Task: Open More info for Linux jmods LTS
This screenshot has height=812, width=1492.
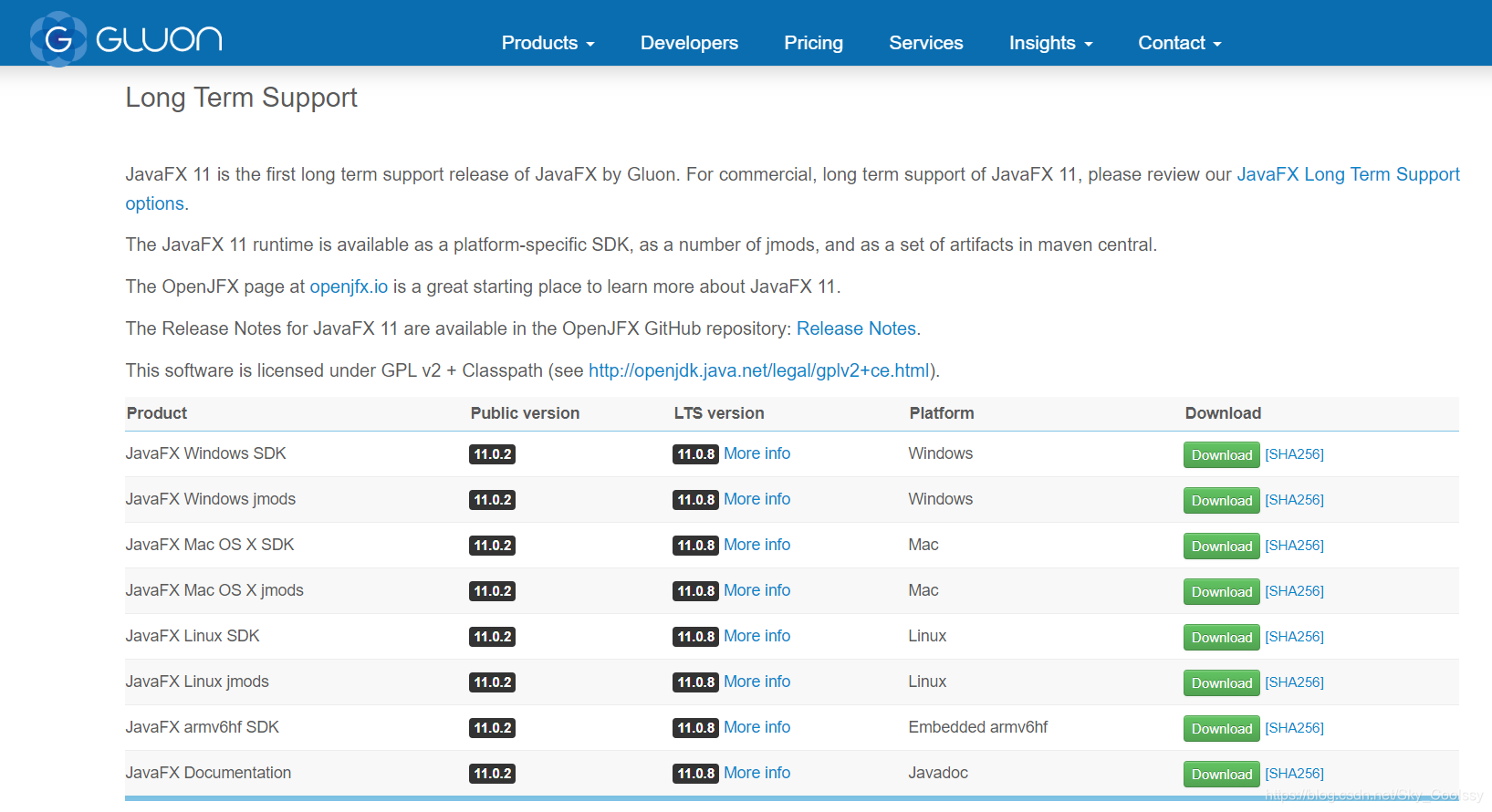Action: coord(756,682)
